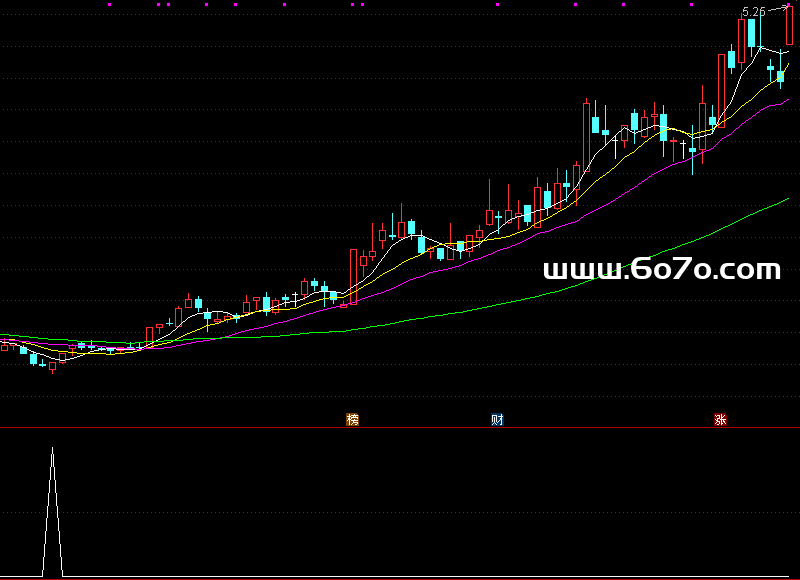Click the red 涨 marker icon
Screen dimensions: 800x580
(720, 420)
